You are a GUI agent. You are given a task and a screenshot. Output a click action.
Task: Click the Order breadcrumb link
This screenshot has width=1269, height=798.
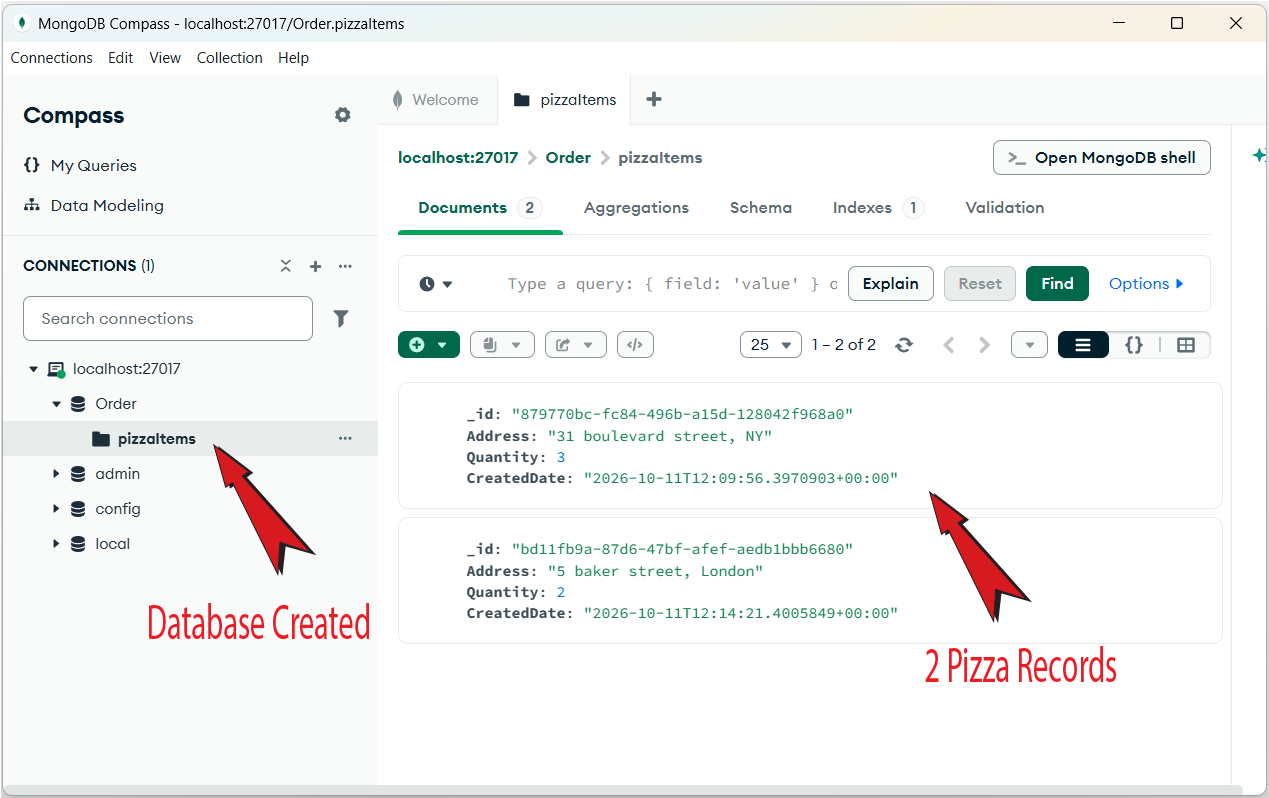(568, 158)
